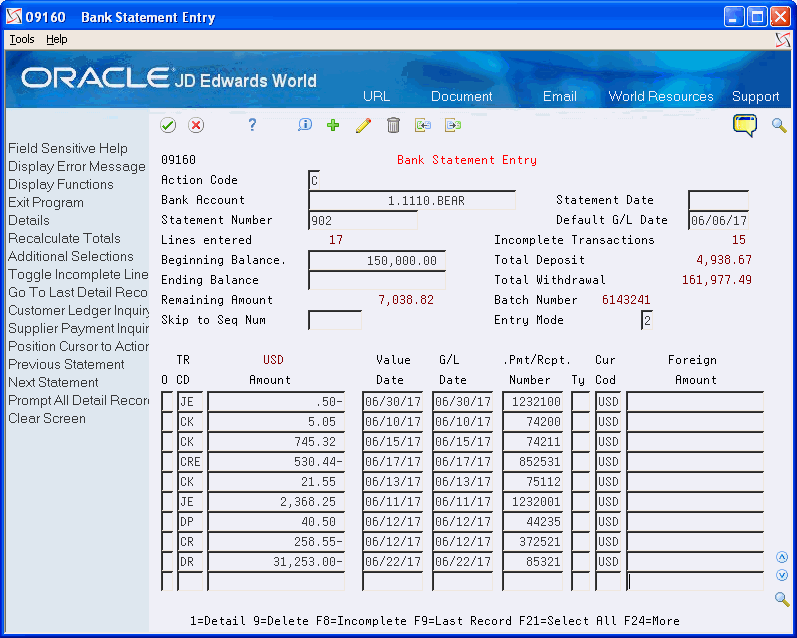The height and width of the screenshot is (638, 797).
Task: Open the URL tab
Action: 376,96
